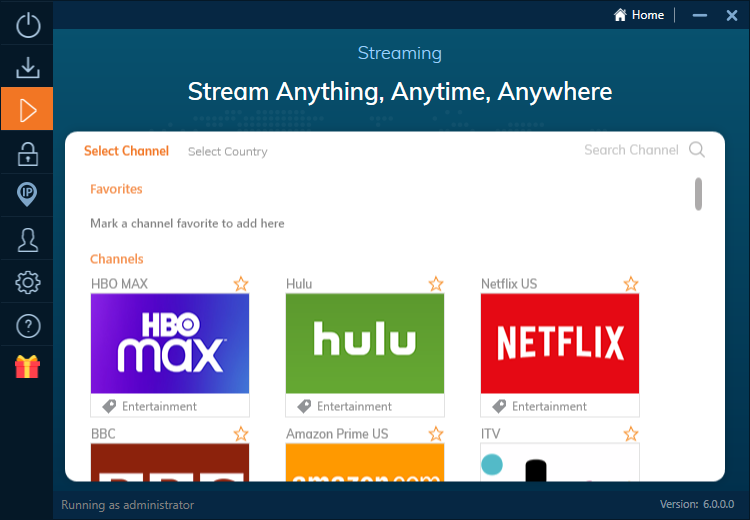Click the Favorites section heading
The width and height of the screenshot is (750, 520).
[x=116, y=189]
